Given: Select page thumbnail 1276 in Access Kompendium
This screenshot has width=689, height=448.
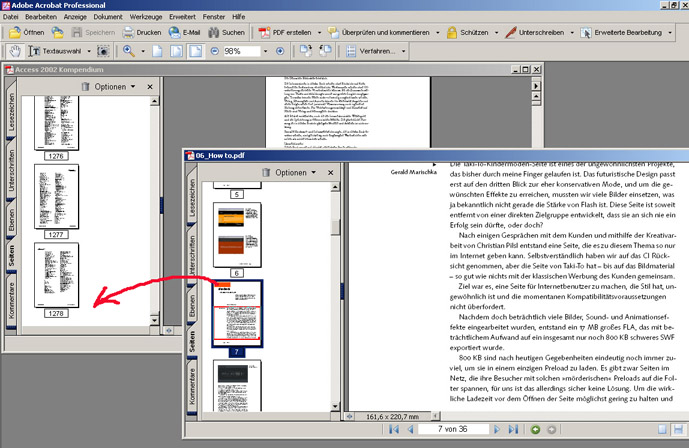Looking at the screenshot, I should click(x=56, y=123).
